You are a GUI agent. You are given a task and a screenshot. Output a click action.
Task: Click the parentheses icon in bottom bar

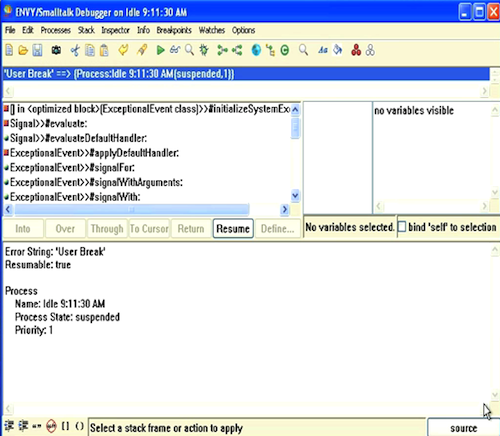pyautogui.click(x=80, y=426)
